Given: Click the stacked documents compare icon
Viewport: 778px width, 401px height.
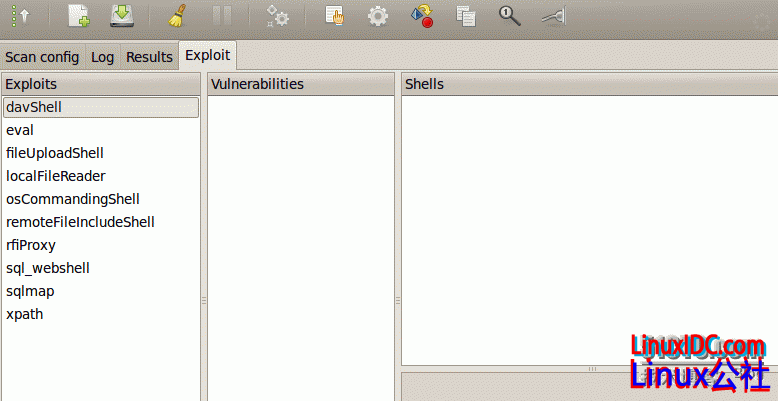Looking at the screenshot, I should coord(466,16).
